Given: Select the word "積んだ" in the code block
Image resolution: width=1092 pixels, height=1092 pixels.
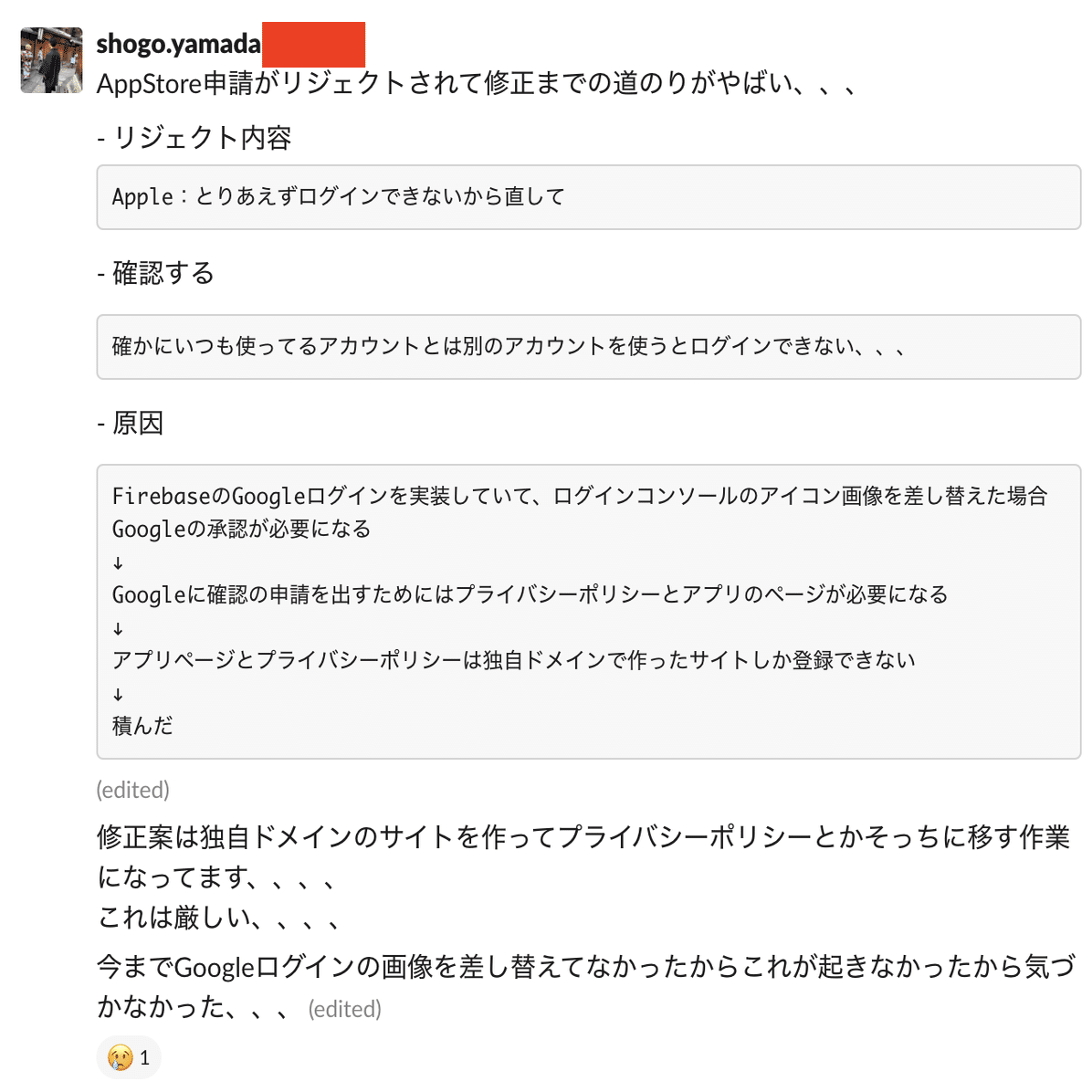Looking at the screenshot, I should click(142, 726).
